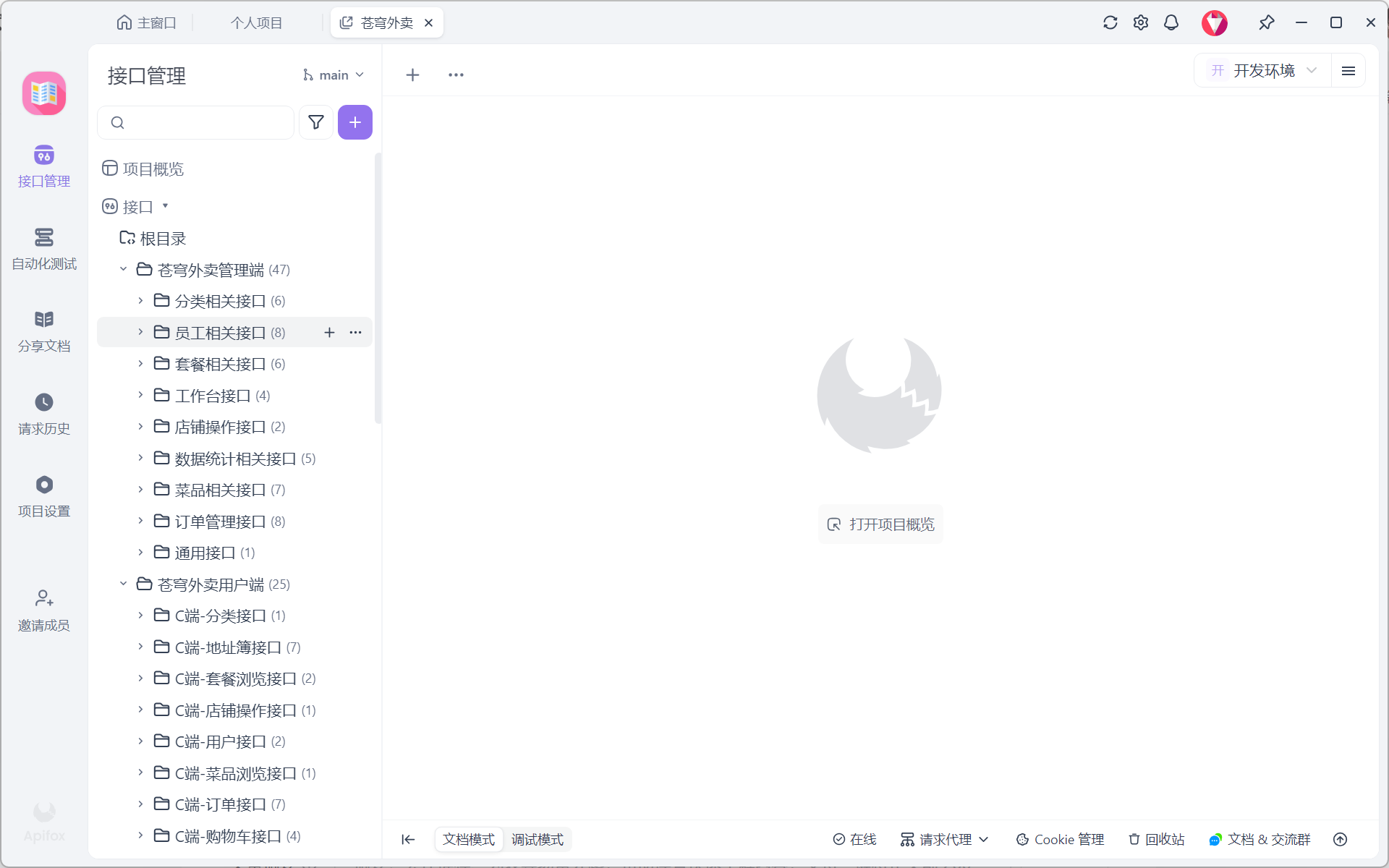Pin window with pushpin icon

click(x=1266, y=22)
